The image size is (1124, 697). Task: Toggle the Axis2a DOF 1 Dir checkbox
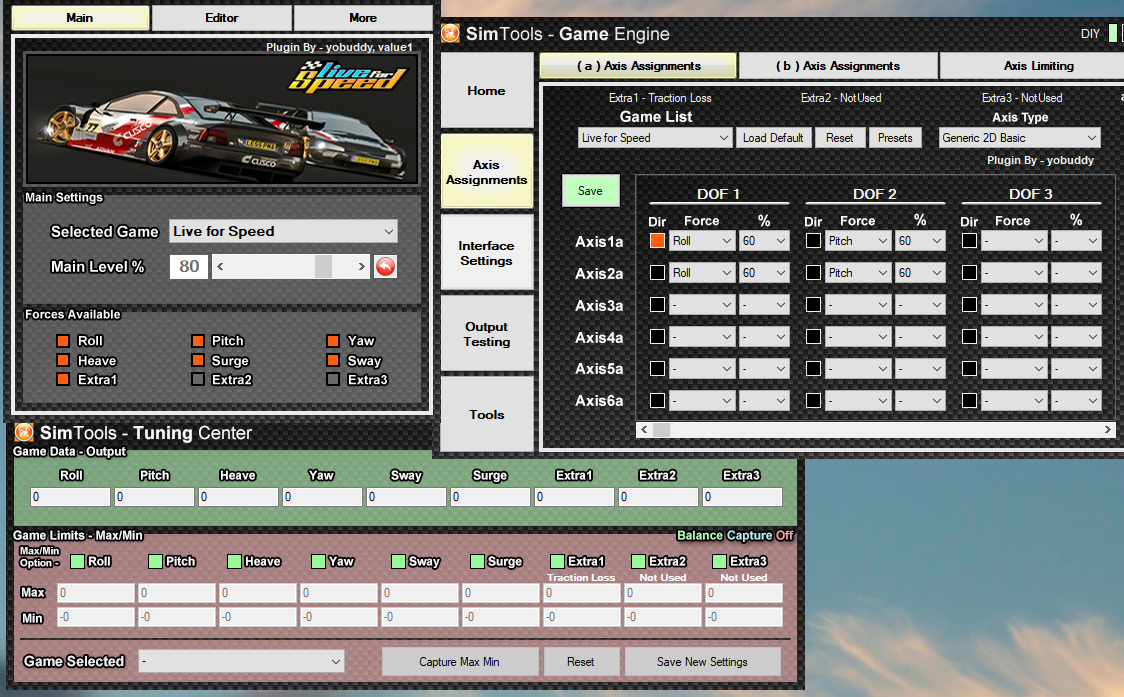tap(657, 272)
